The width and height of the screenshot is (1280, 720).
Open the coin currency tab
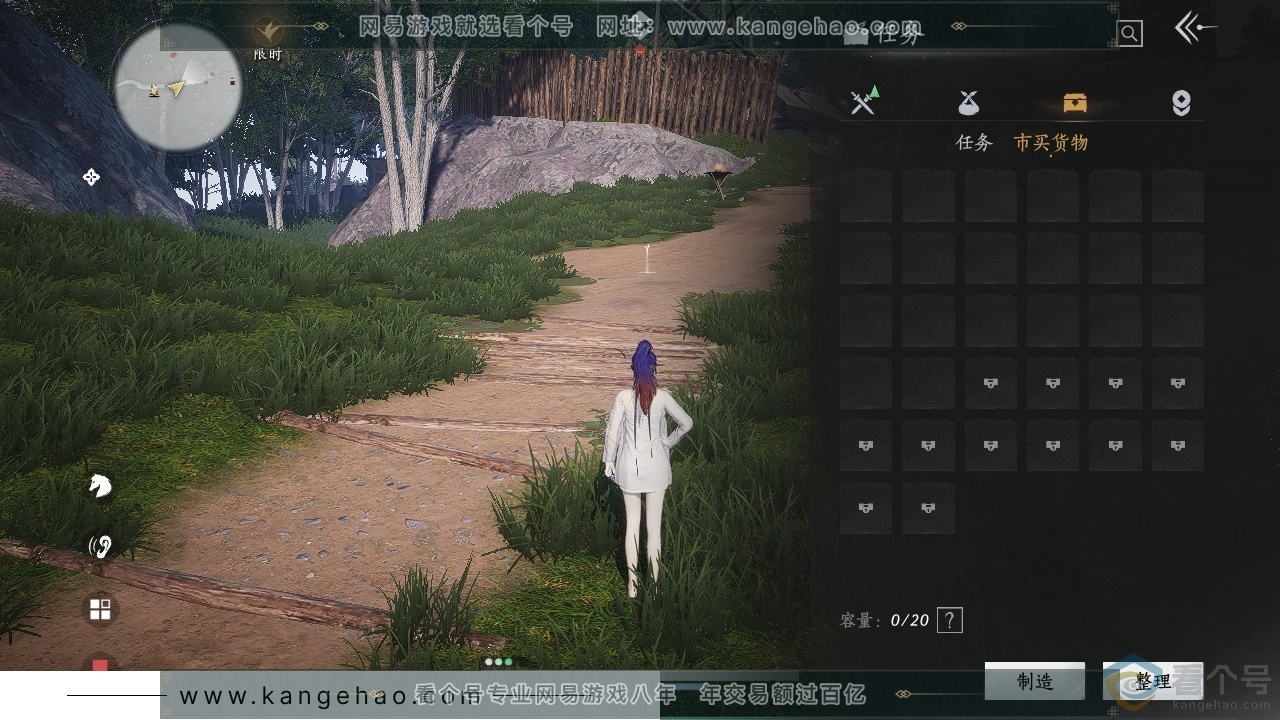pos(1181,103)
